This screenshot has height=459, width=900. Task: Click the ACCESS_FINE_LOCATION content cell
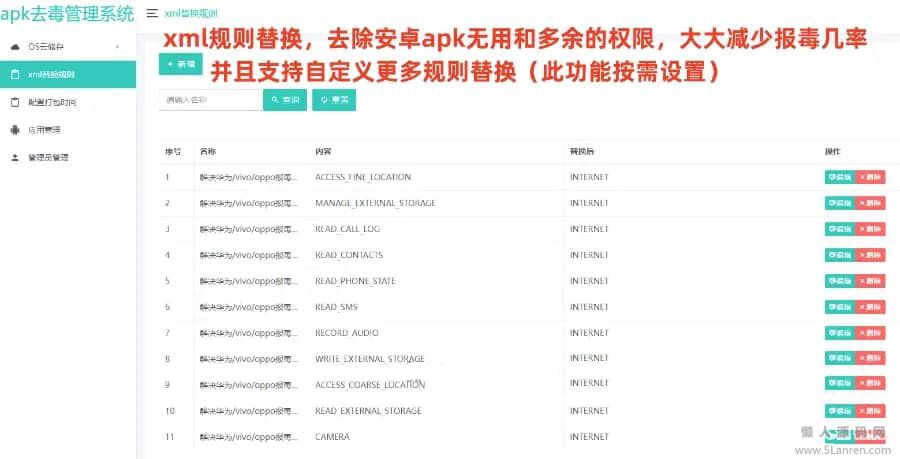click(363, 177)
